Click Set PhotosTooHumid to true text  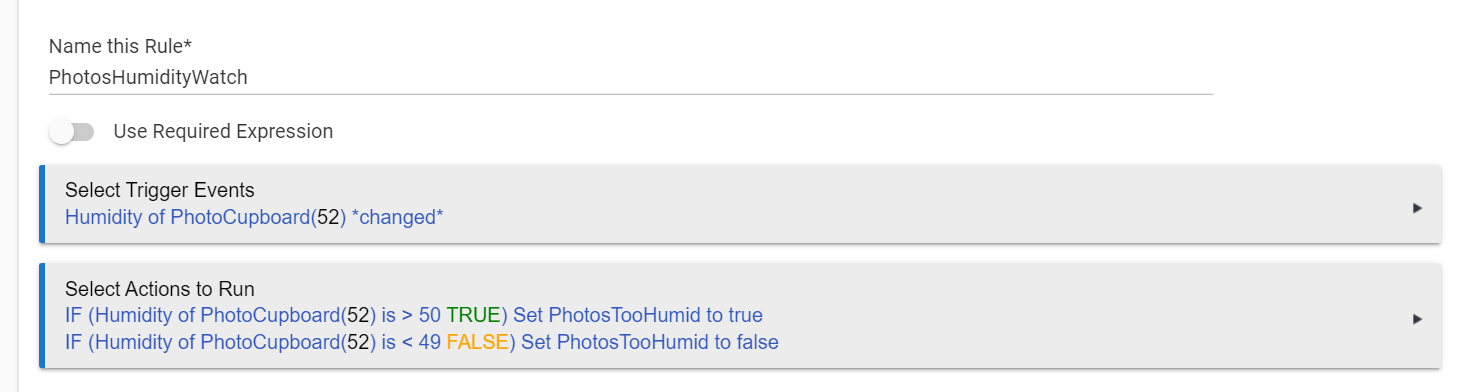click(638, 315)
